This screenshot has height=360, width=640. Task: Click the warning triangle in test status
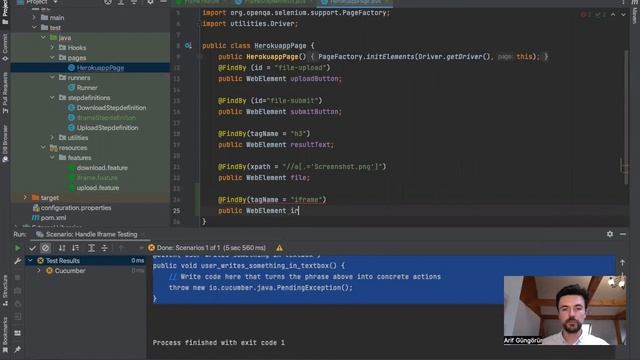pyautogui.click(x=279, y=248)
